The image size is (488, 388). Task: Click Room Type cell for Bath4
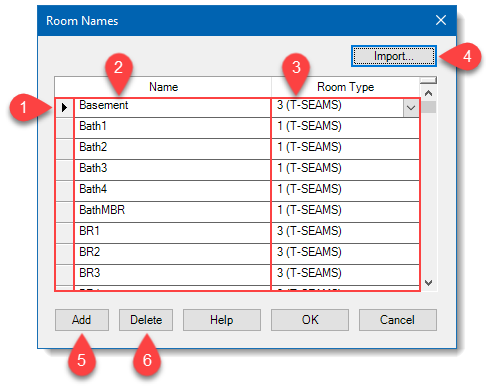(345, 191)
